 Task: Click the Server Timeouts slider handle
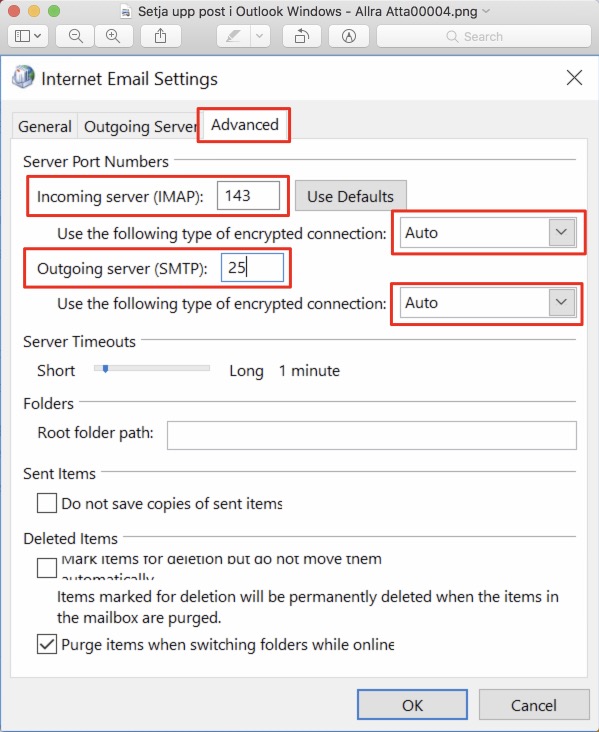pos(106,369)
